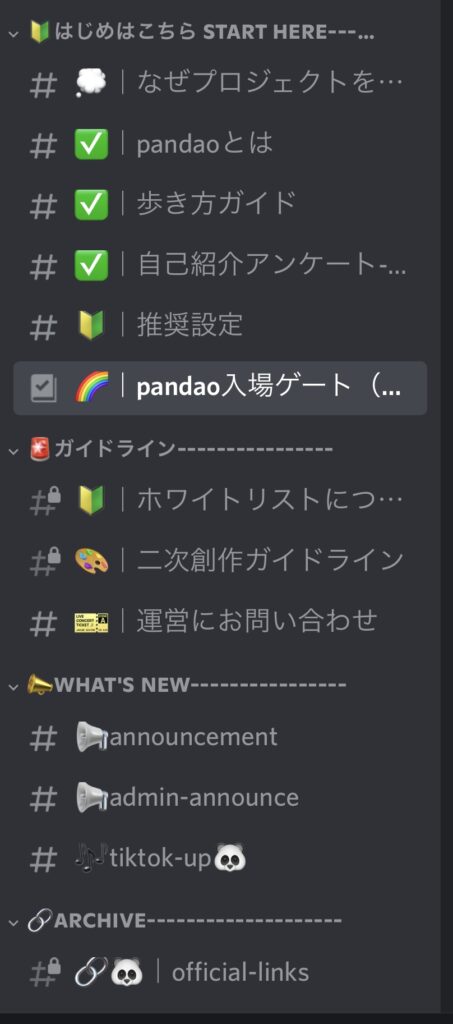Click the megaphone icon next to announcement
The width and height of the screenshot is (453, 1024).
point(92,737)
